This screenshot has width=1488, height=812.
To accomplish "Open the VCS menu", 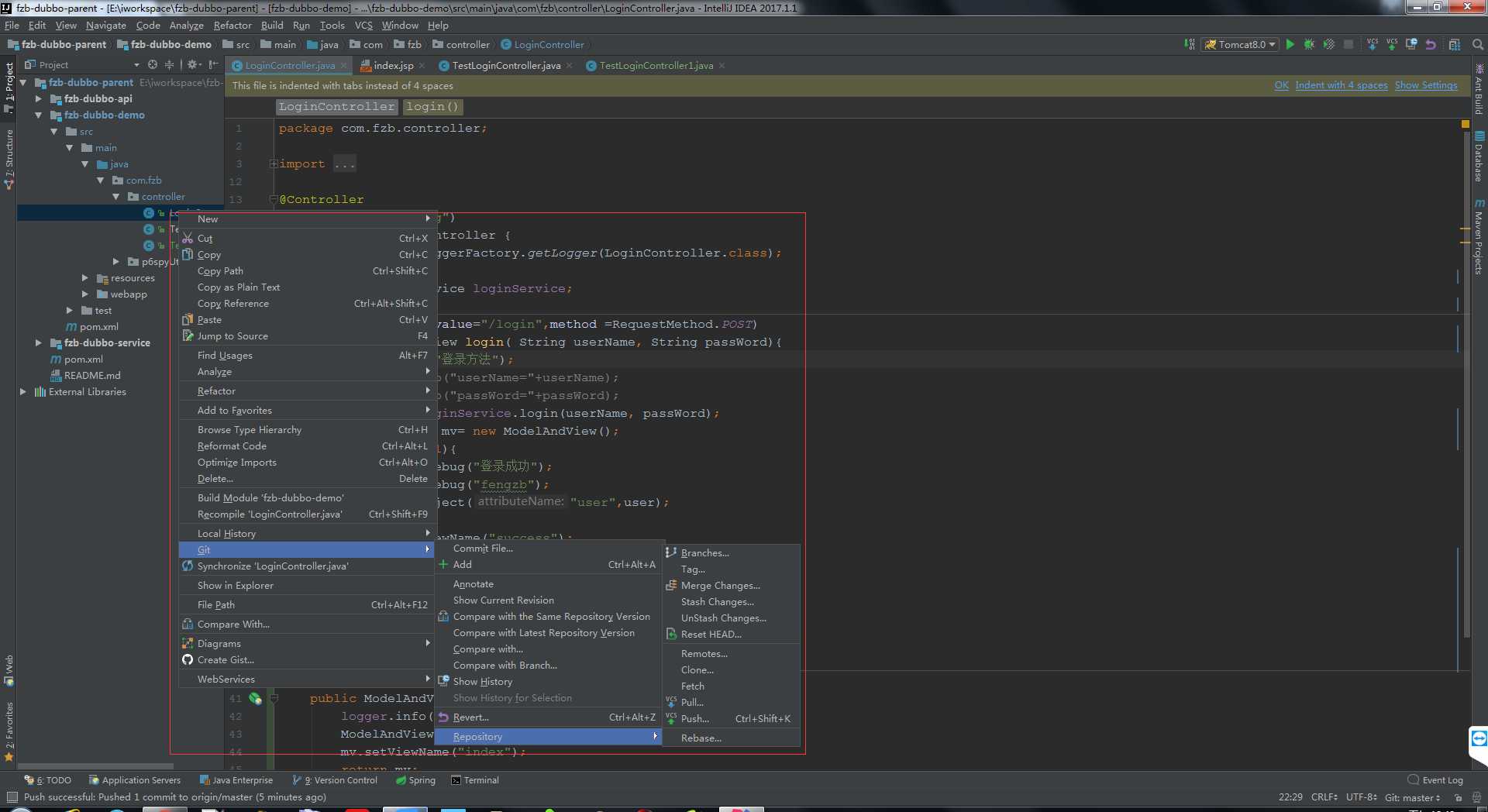I will tap(363, 26).
